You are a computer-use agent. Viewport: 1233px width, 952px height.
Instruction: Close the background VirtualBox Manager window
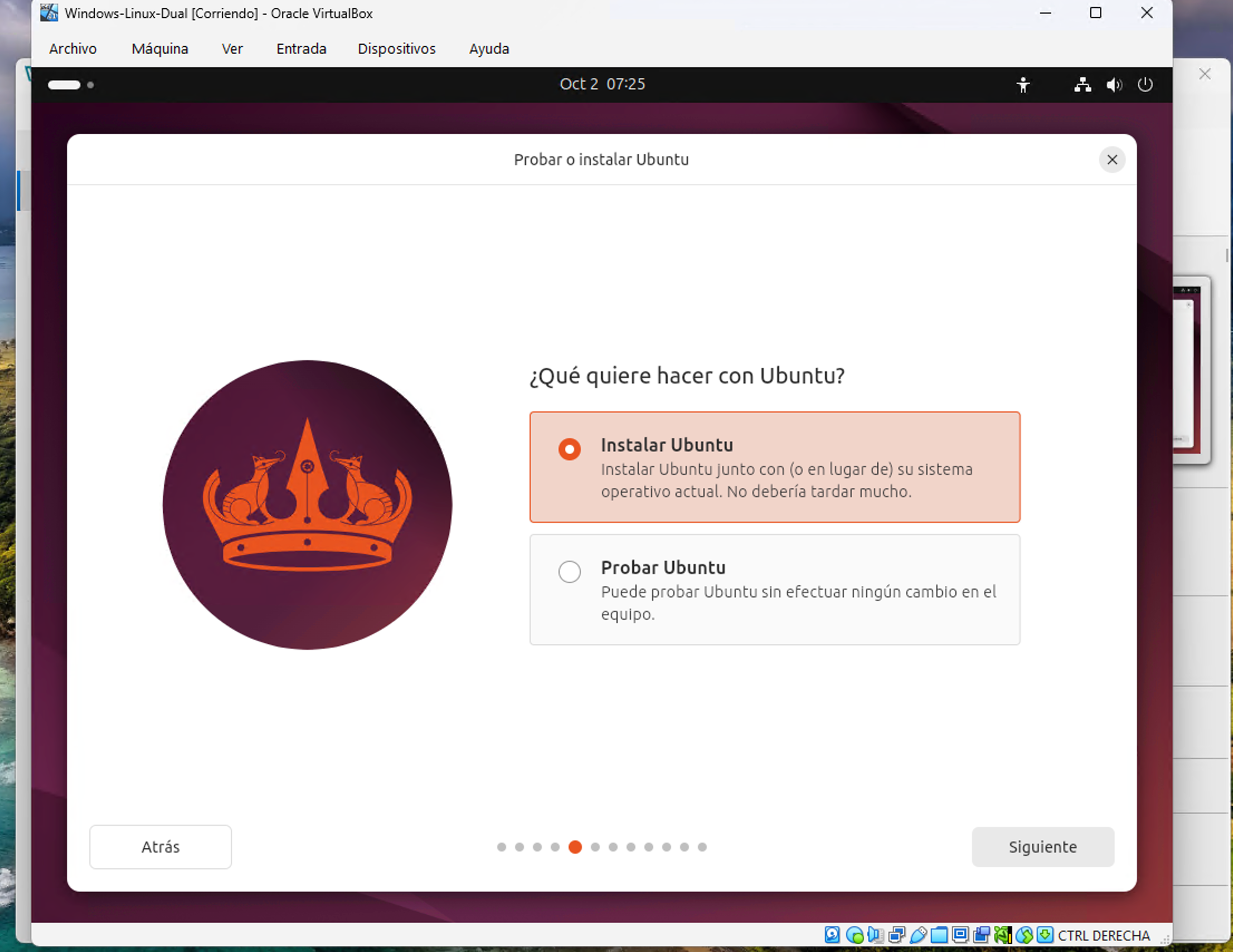point(1205,74)
